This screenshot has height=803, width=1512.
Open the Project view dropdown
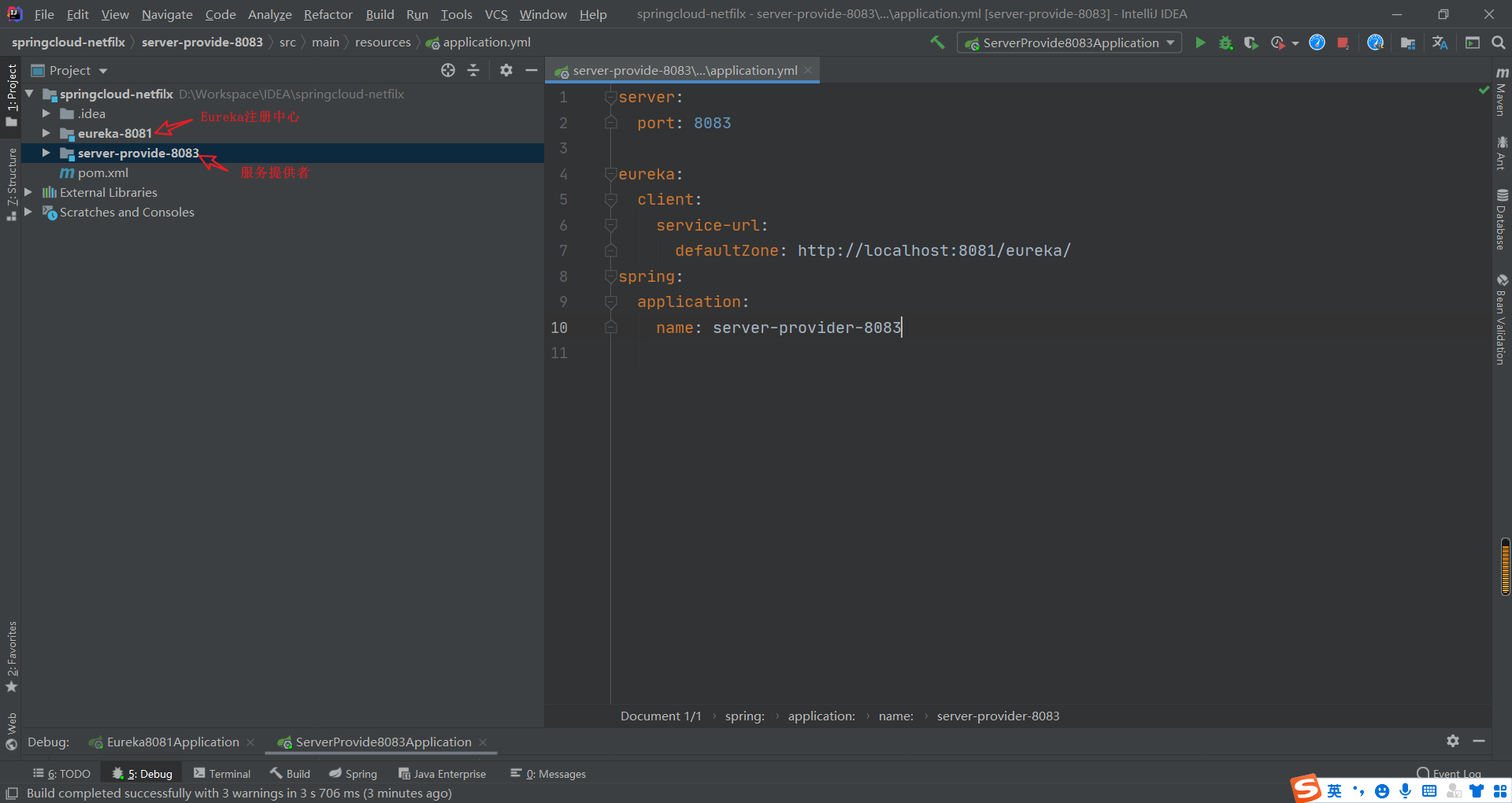(69, 70)
